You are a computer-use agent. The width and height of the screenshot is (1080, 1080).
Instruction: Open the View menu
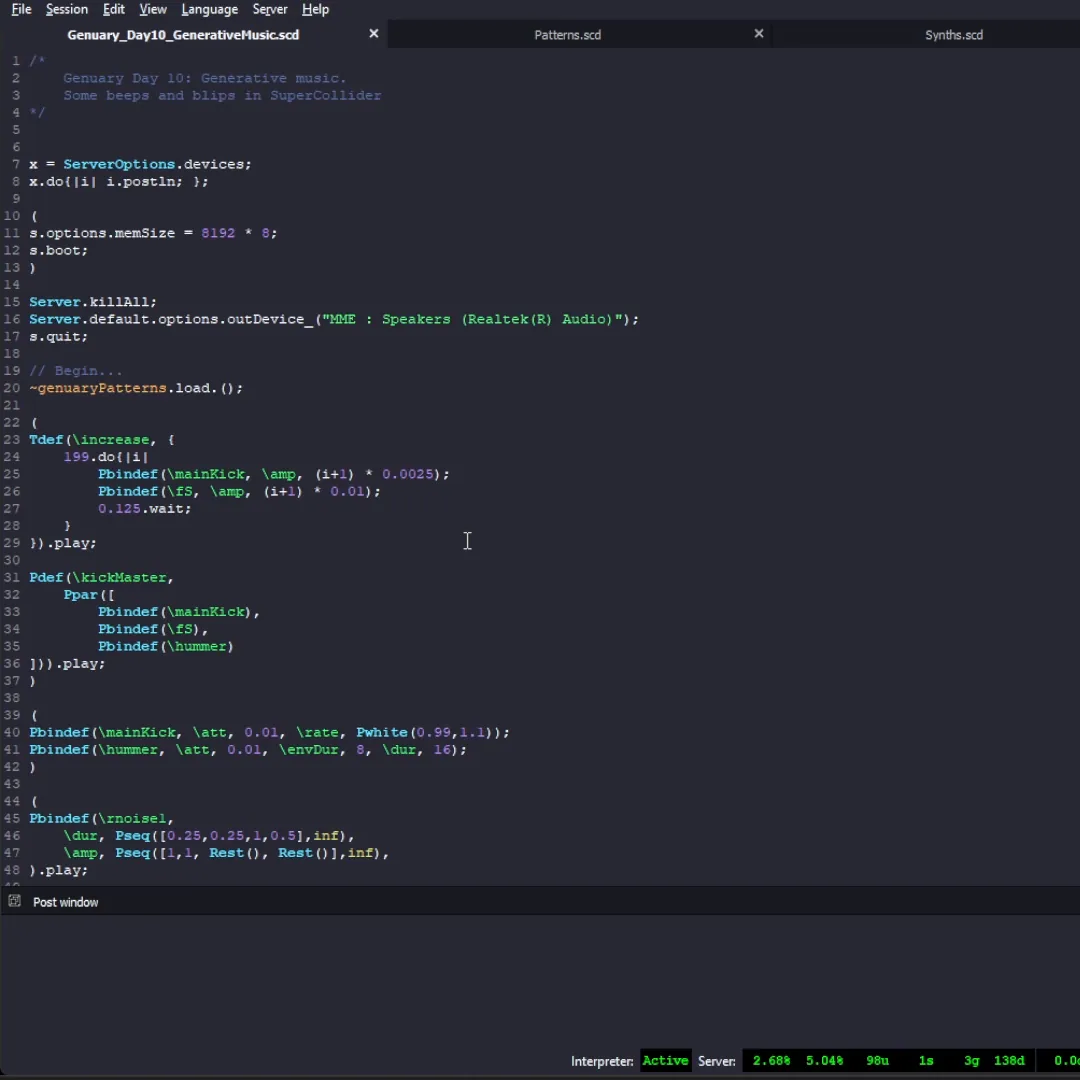click(x=153, y=9)
